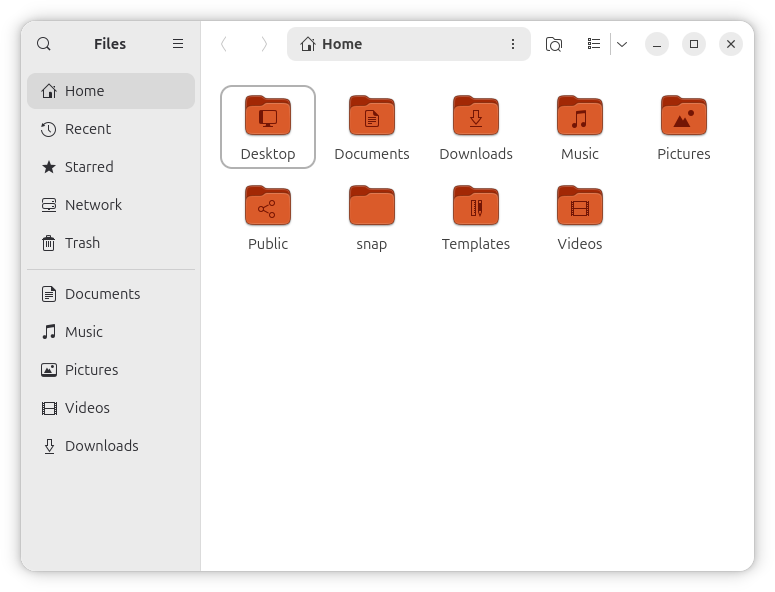Open the path bar three-dot menu
Screen dimensions: 775x592
[513, 44]
